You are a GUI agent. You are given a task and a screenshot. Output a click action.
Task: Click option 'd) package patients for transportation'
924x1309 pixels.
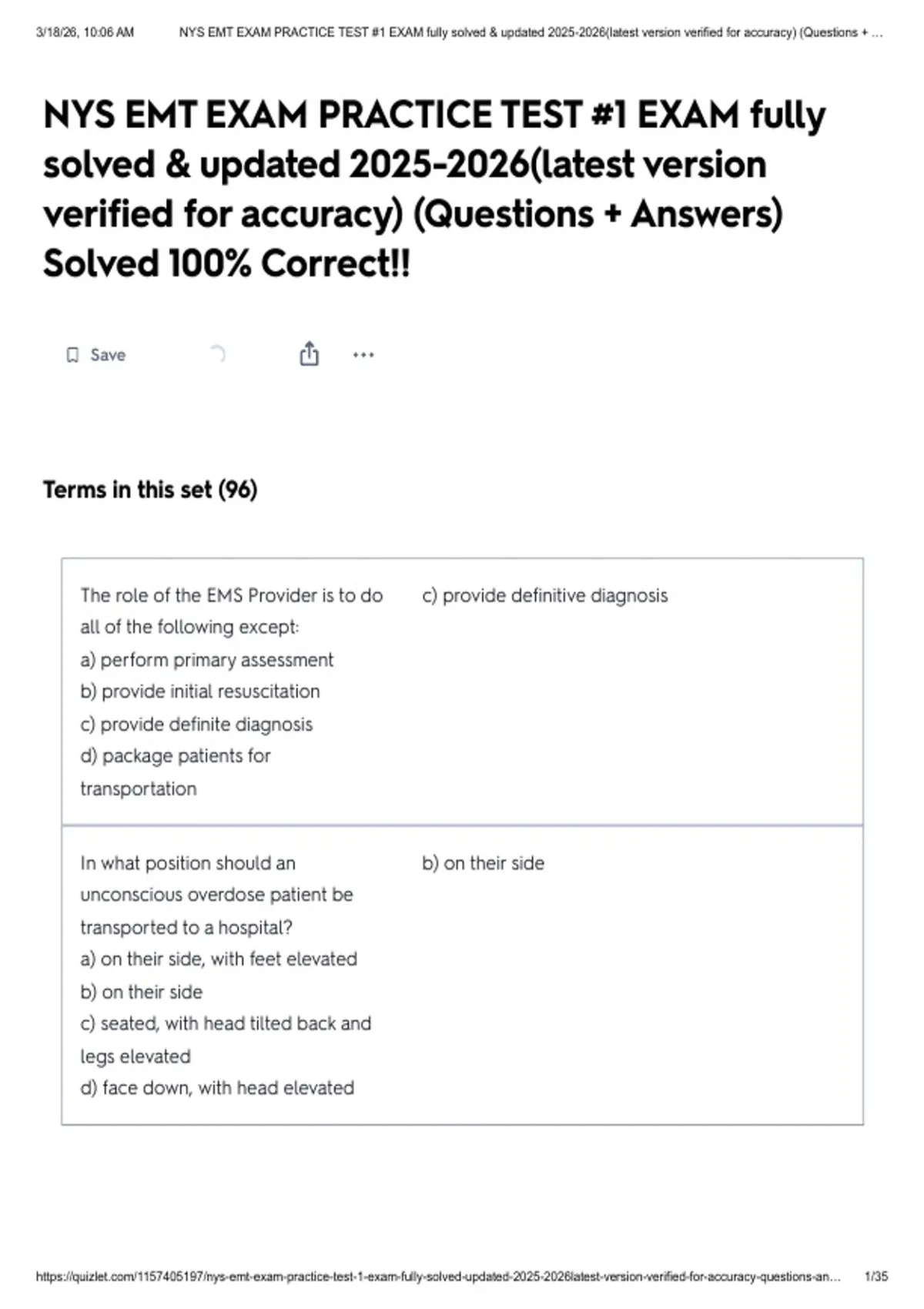tap(176, 772)
